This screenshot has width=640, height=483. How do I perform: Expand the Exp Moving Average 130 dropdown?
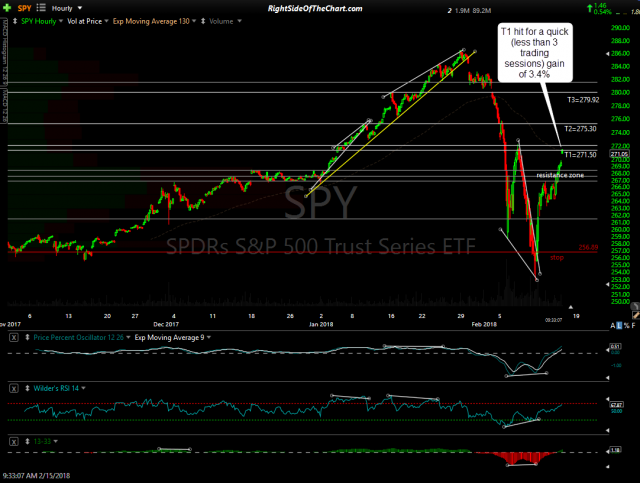click(194, 21)
